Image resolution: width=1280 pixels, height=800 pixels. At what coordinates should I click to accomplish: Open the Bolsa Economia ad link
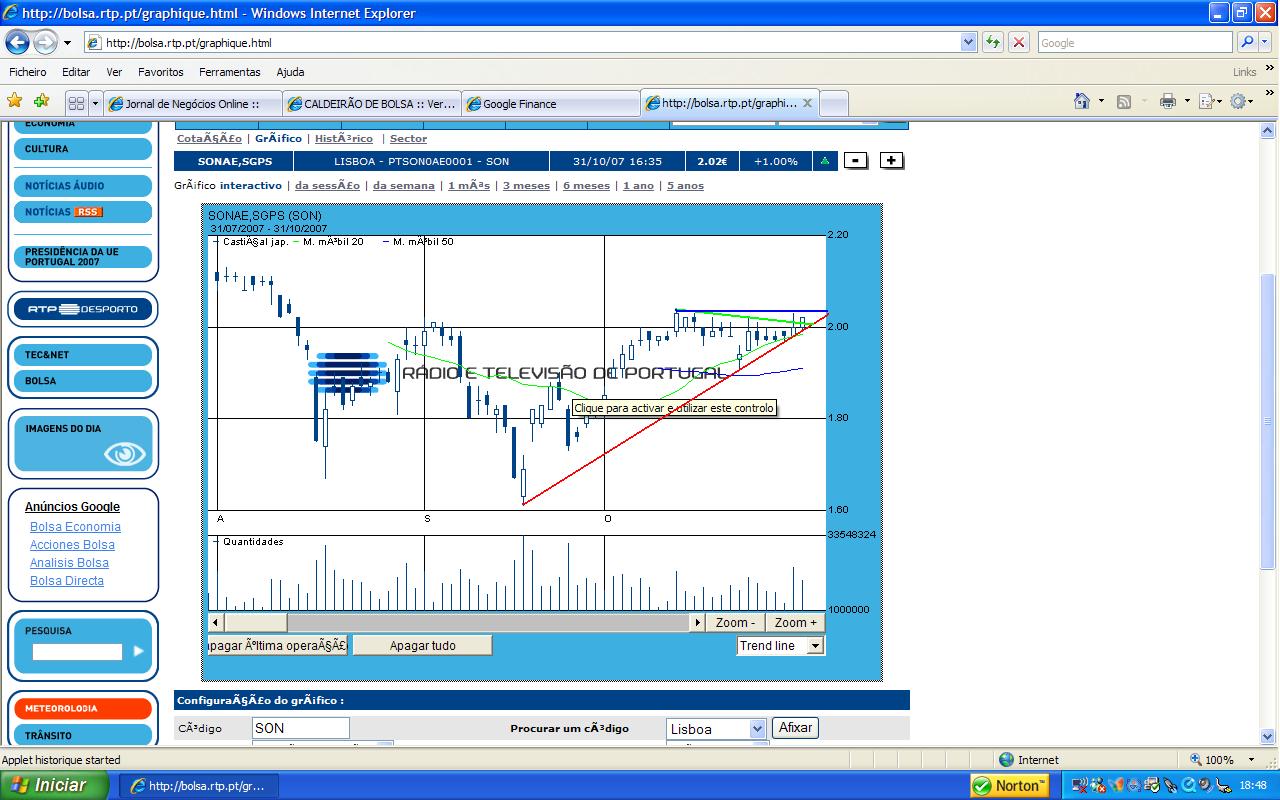coord(75,527)
